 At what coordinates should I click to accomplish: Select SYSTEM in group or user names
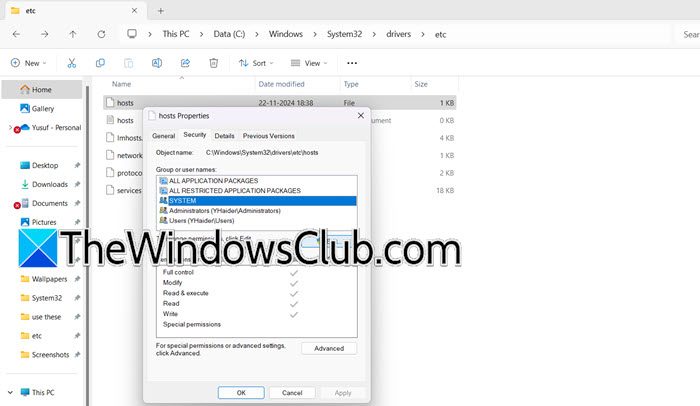point(257,201)
